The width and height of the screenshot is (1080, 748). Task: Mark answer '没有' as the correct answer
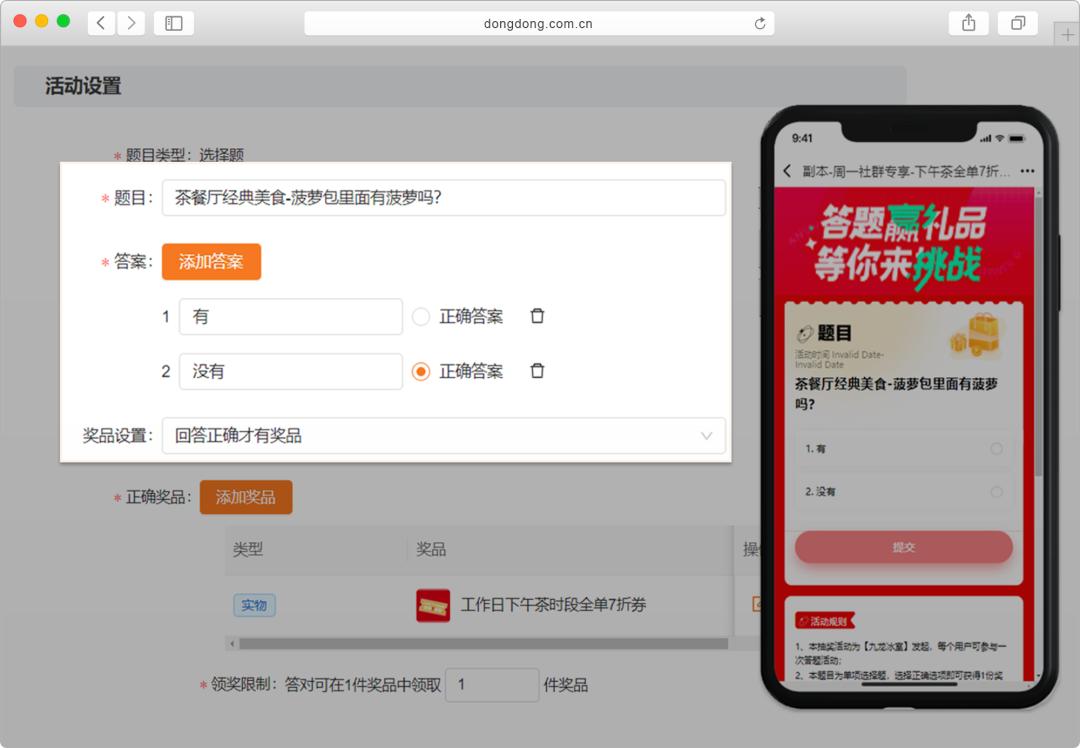point(421,372)
